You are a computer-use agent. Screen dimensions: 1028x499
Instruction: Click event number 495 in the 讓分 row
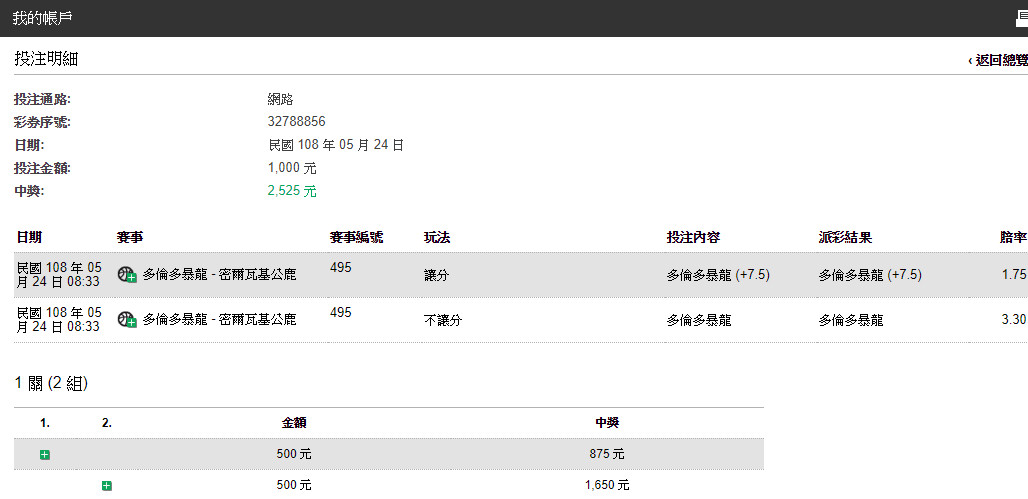pyautogui.click(x=340, y=268)
